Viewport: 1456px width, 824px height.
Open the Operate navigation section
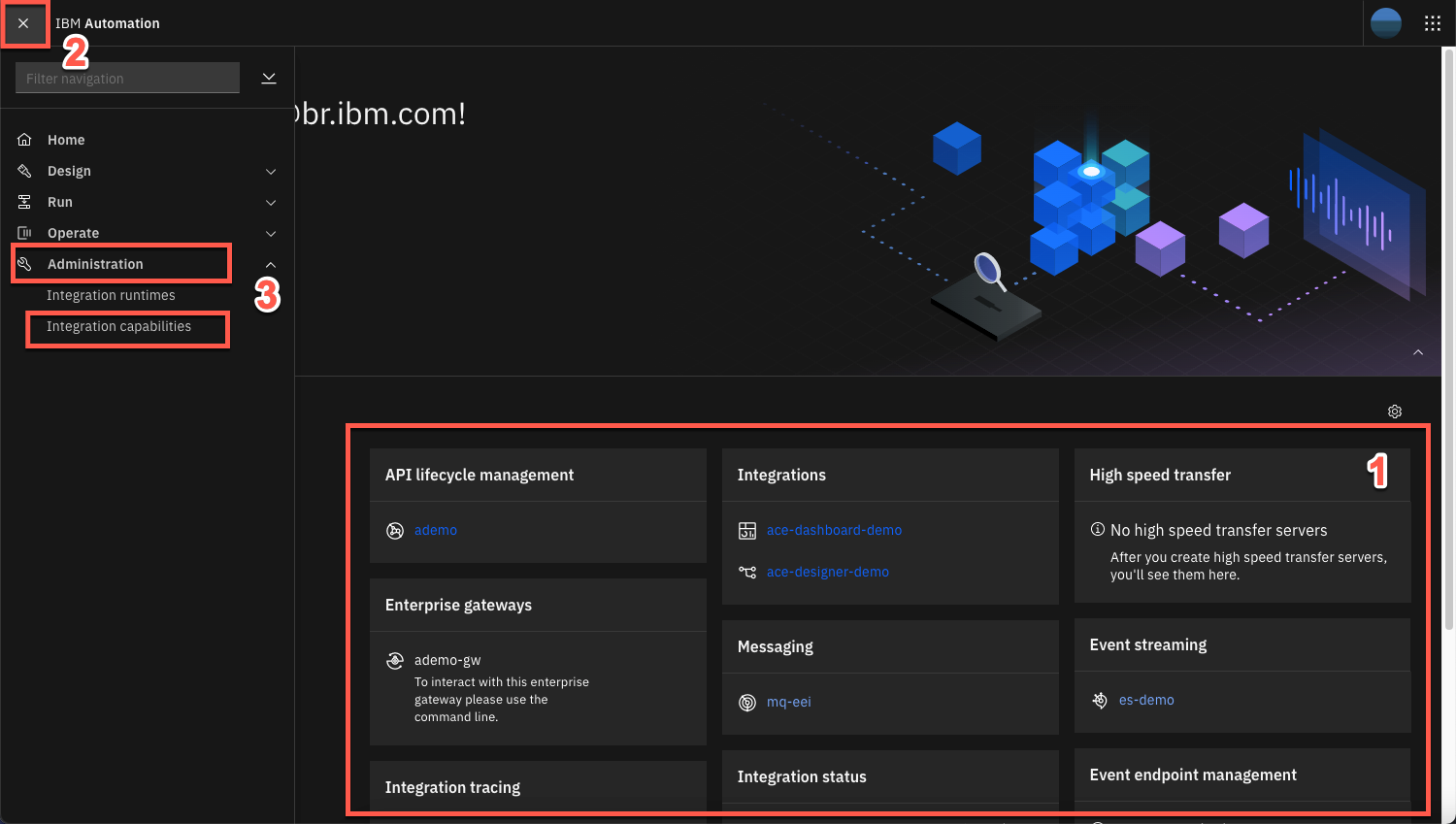point(73,233)
